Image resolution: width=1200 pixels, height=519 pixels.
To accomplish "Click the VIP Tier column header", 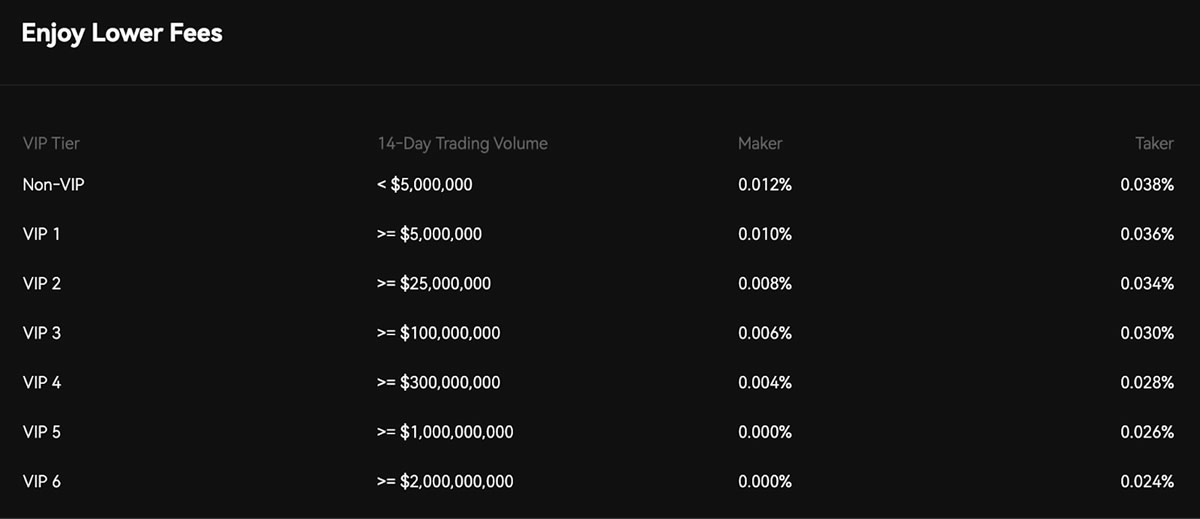I will pos(51,143).
